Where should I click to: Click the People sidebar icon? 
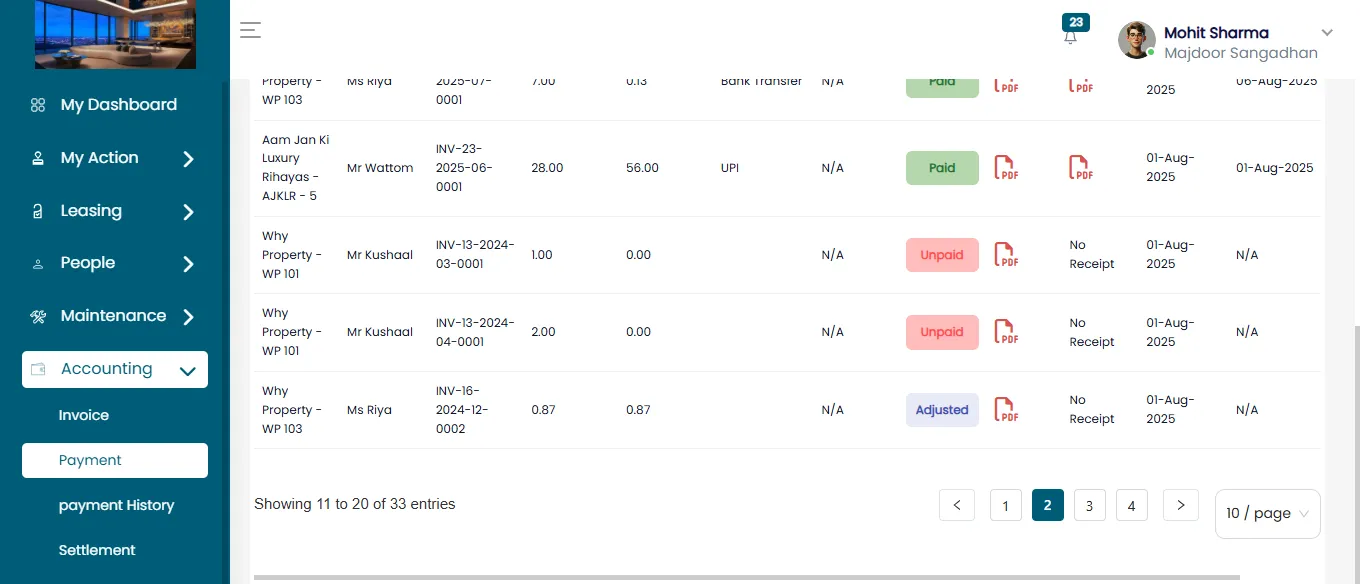click(38, 264)
